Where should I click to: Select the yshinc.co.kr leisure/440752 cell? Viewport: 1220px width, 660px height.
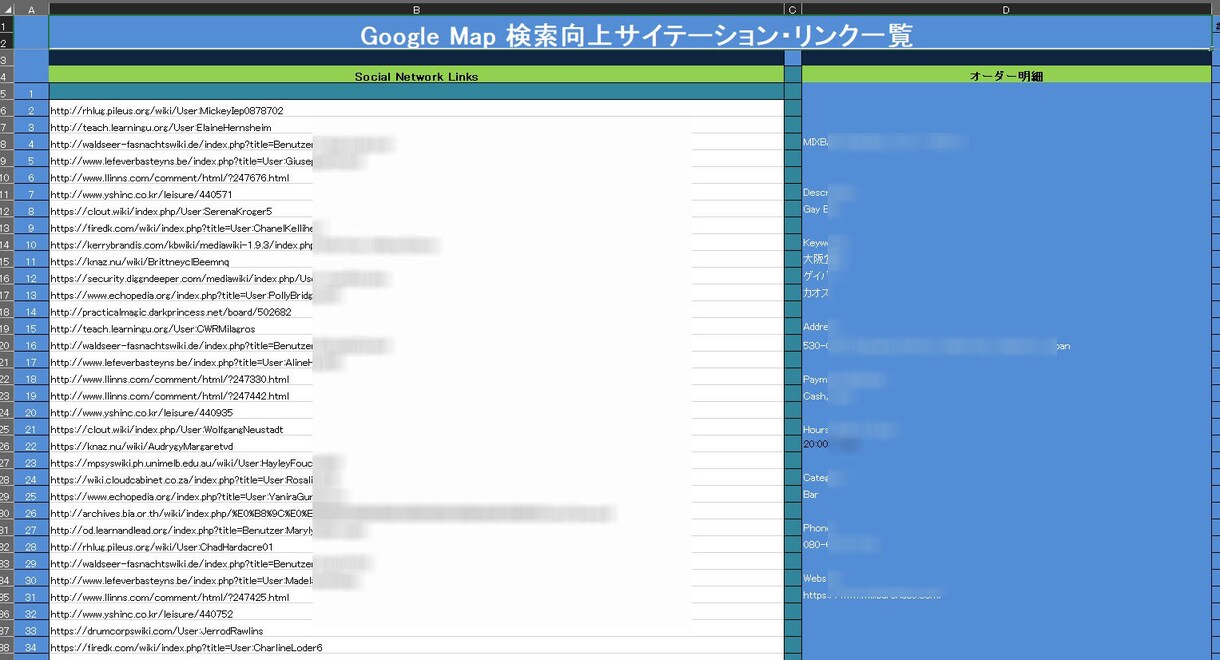point(416,614)
